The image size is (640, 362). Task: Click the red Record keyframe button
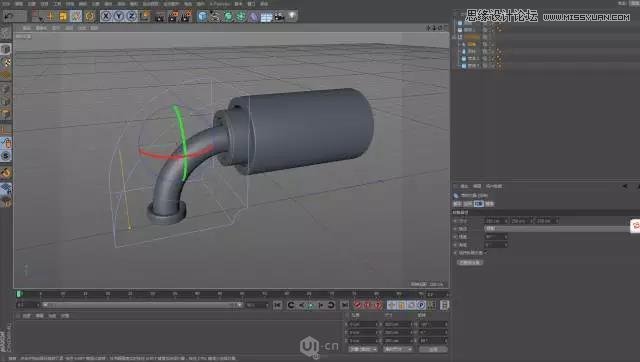pyautogui.click(x=358, y=305)
